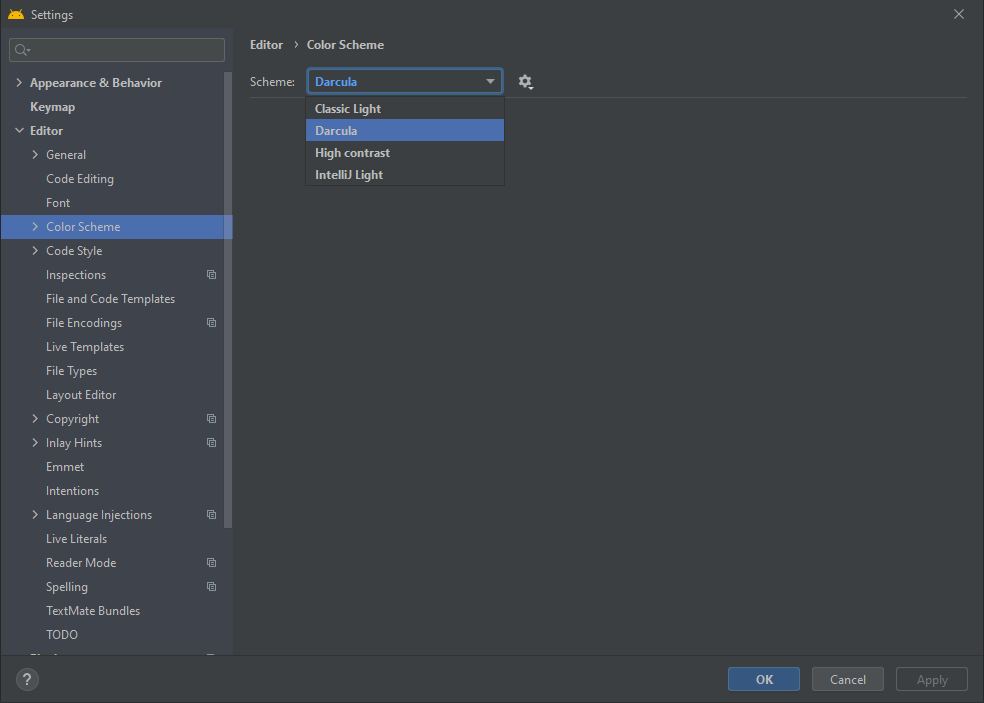The width and height of the screenshot is (984, 703).
Task: Open the scheme actions gear icon
Action: (525, 81)
